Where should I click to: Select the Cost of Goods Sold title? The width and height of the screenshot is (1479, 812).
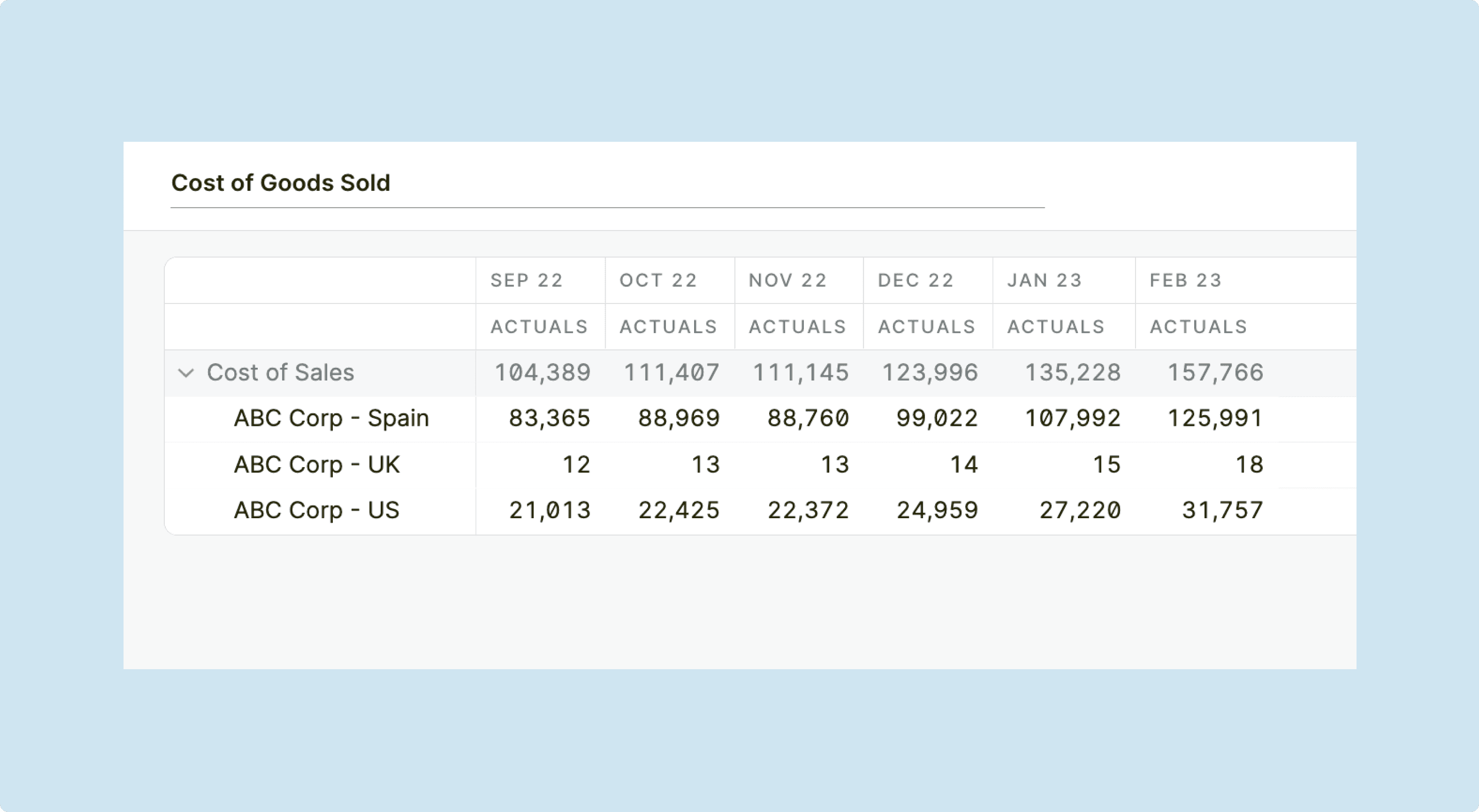click(x=281, y=183)
